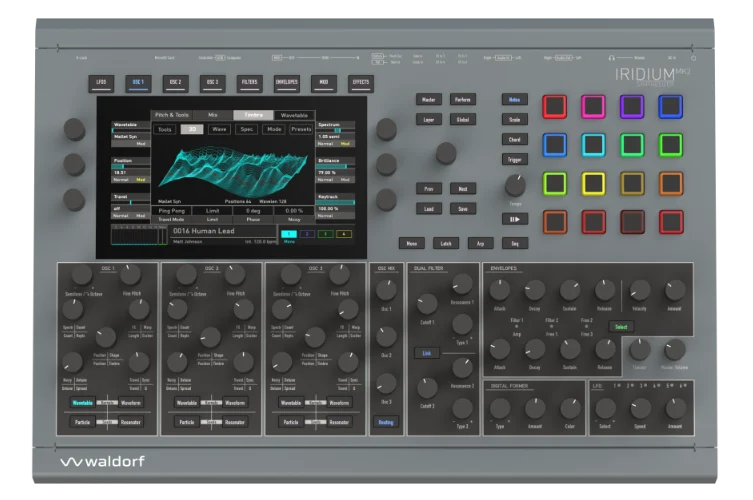Click the Position slider on the display
This screenshot has height=500, width=753.
point(131,168)
